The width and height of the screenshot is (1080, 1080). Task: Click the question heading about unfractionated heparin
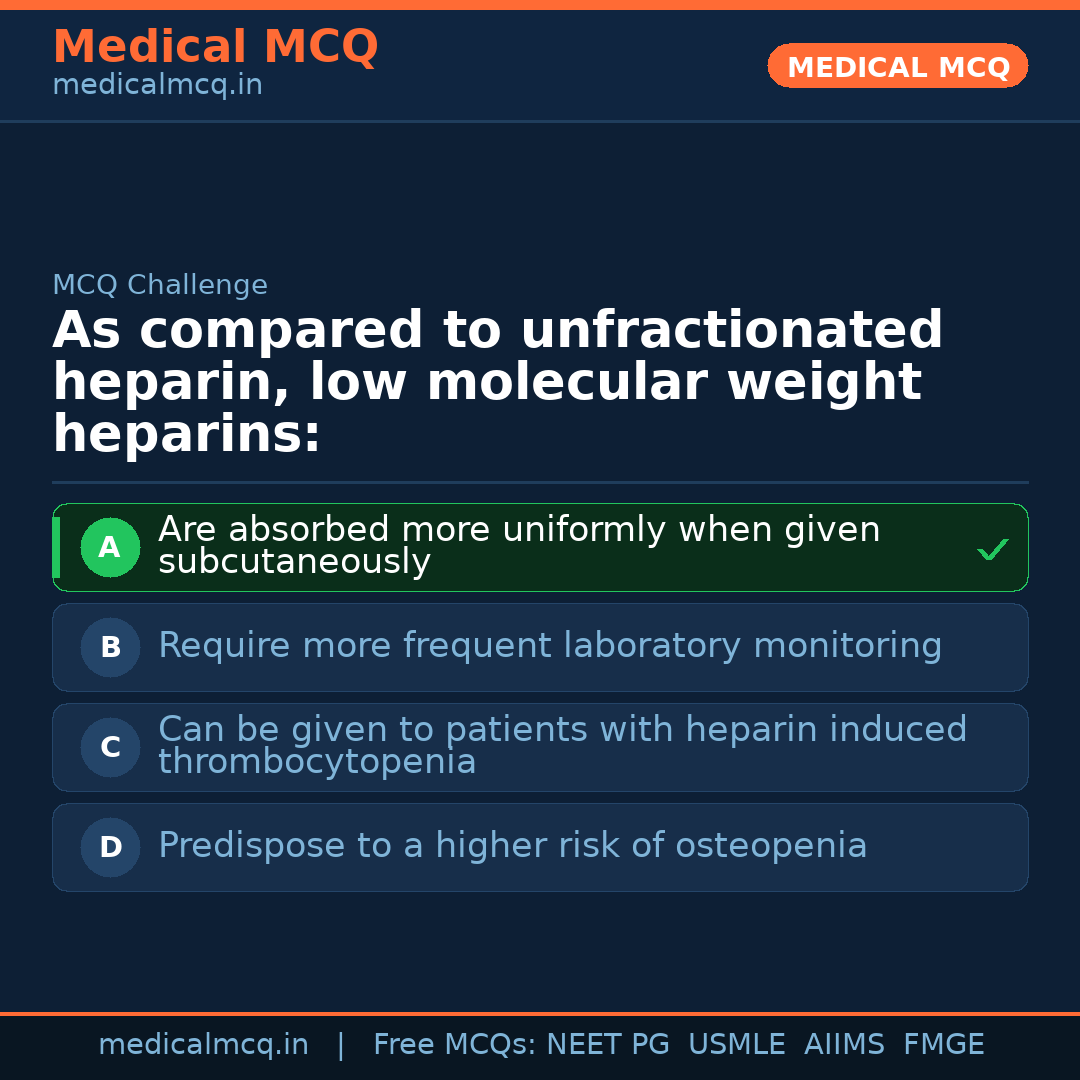(497, 382)
